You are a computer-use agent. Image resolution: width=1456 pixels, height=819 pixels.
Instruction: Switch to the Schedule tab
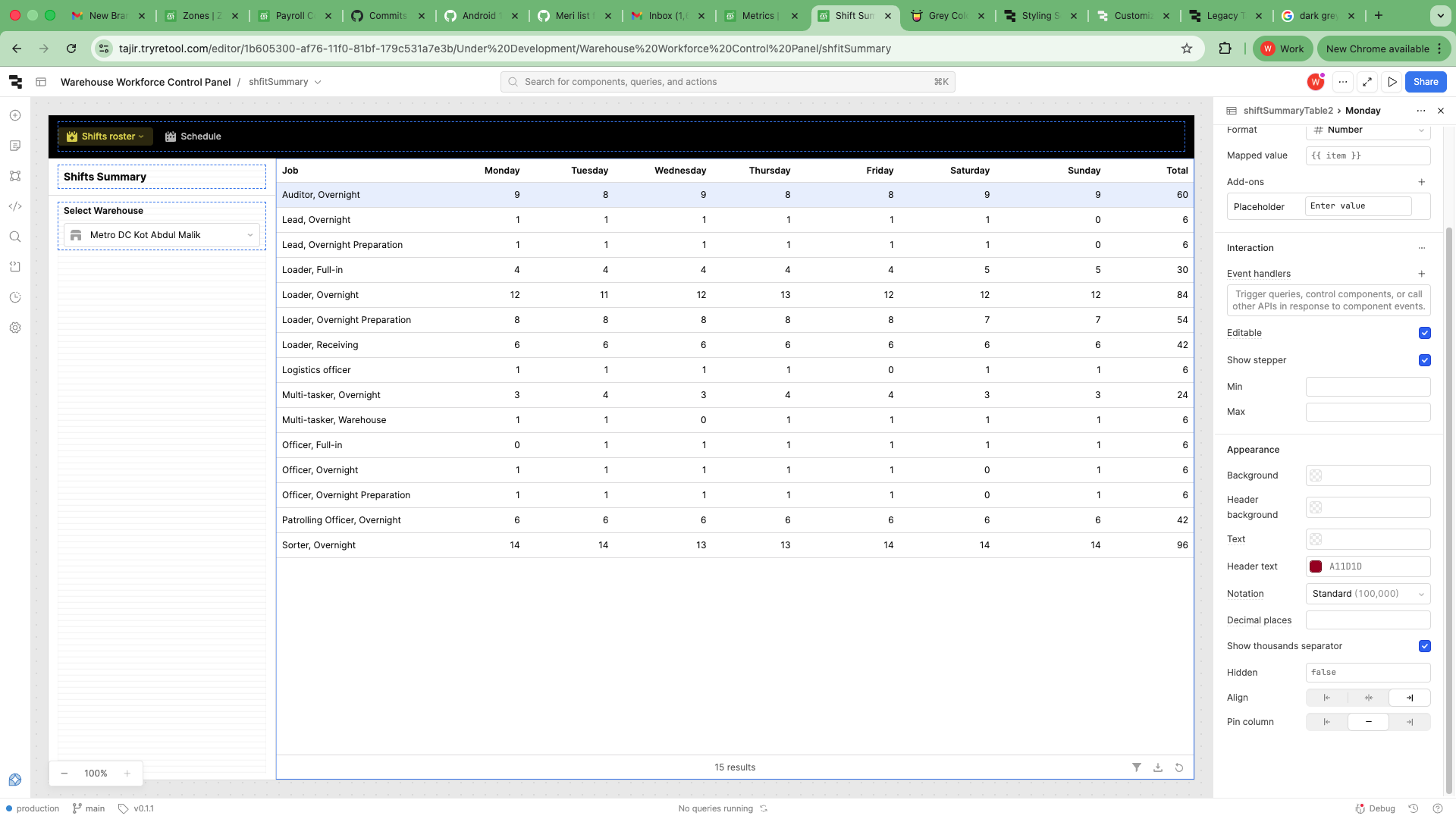tap(193, 136)
